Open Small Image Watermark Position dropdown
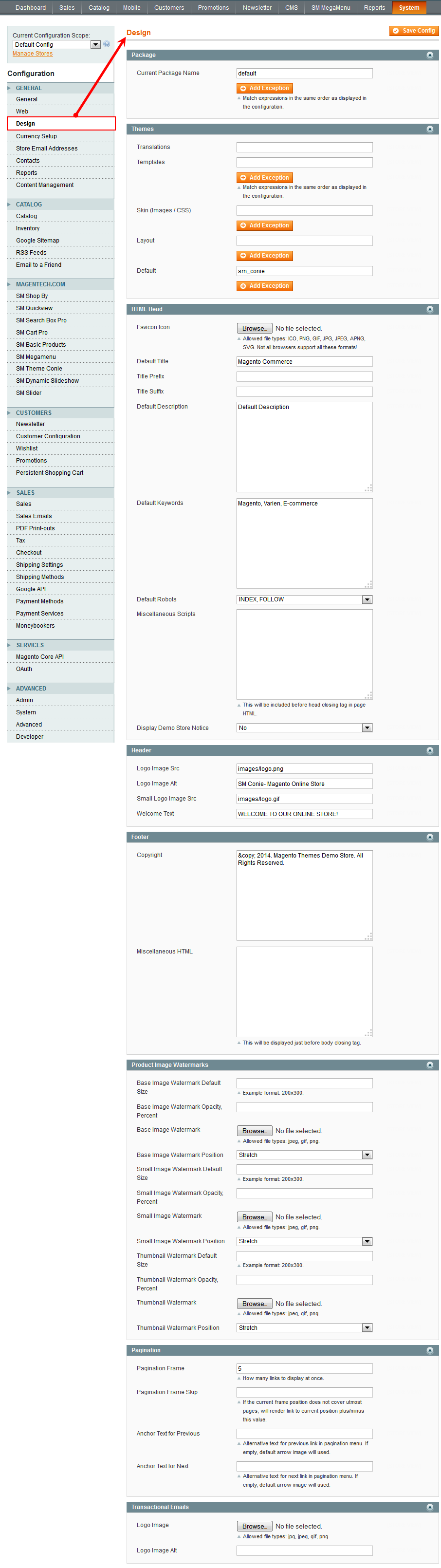 click(304, 1241)
